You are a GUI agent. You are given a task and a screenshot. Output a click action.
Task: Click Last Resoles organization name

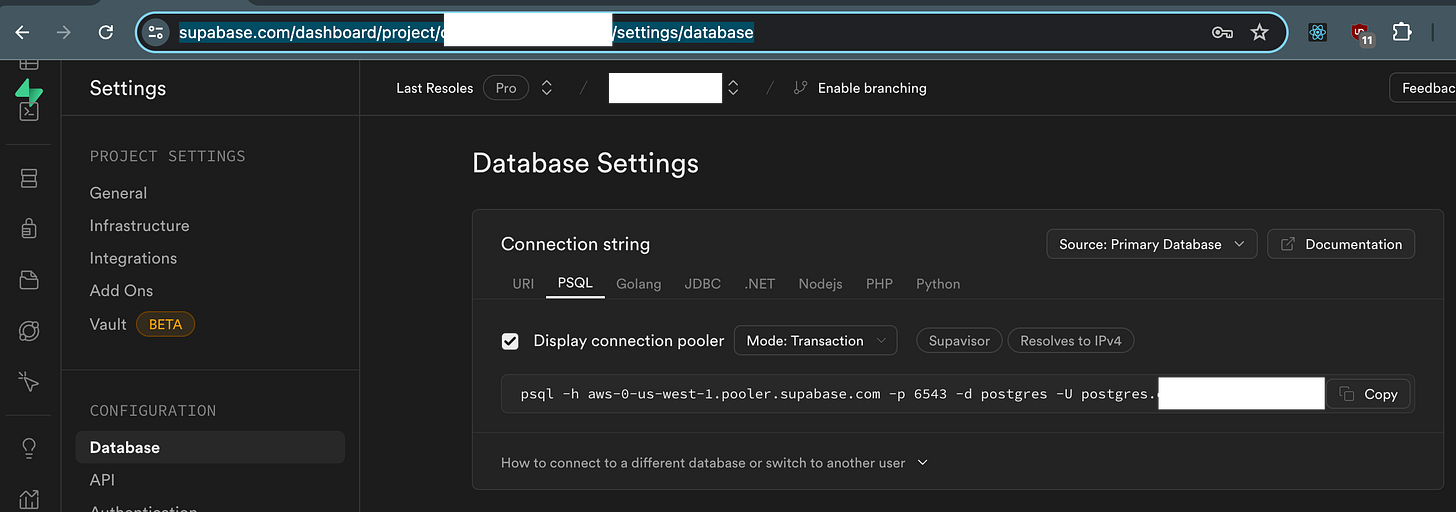tap(435, 88)
